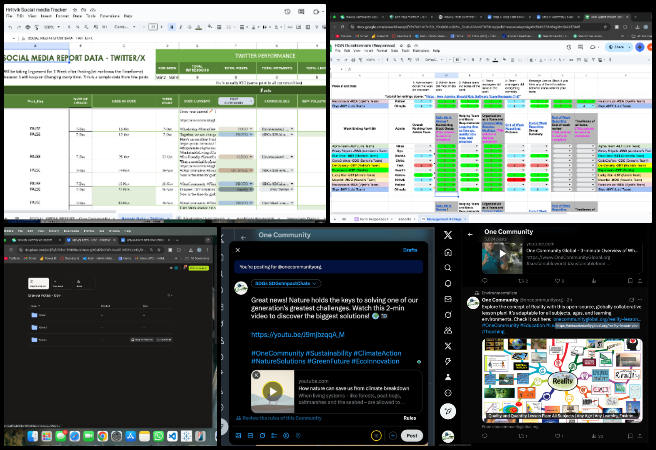The height and width of the screenshot is (450, 656).
Task: Like the Reality lesson plan post
Action: pos(559,435)
